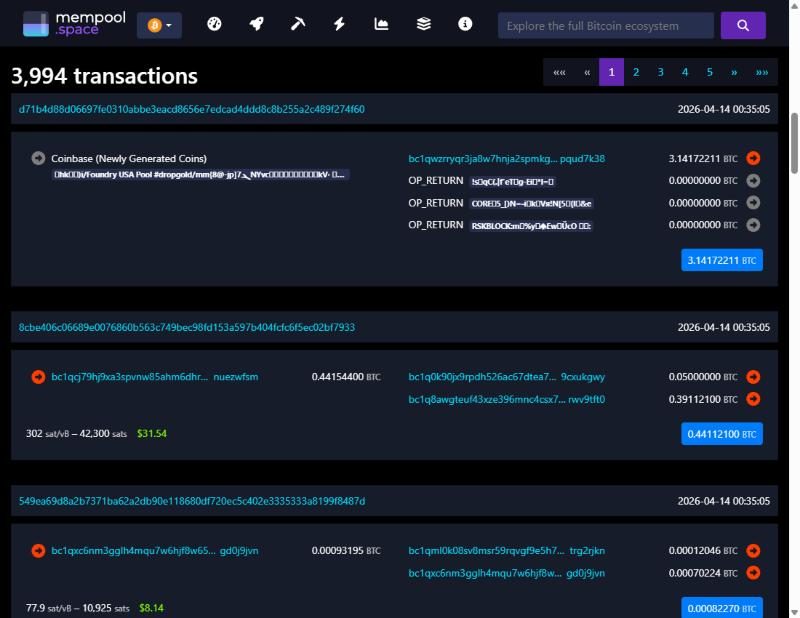Click the page vertical scrollbar thumb

(794, 144)
